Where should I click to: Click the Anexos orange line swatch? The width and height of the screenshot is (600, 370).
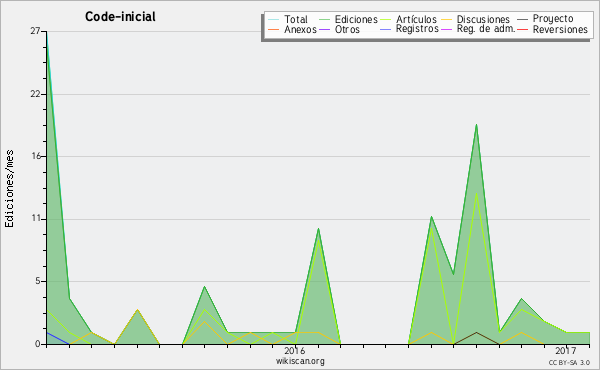(274, 29)
